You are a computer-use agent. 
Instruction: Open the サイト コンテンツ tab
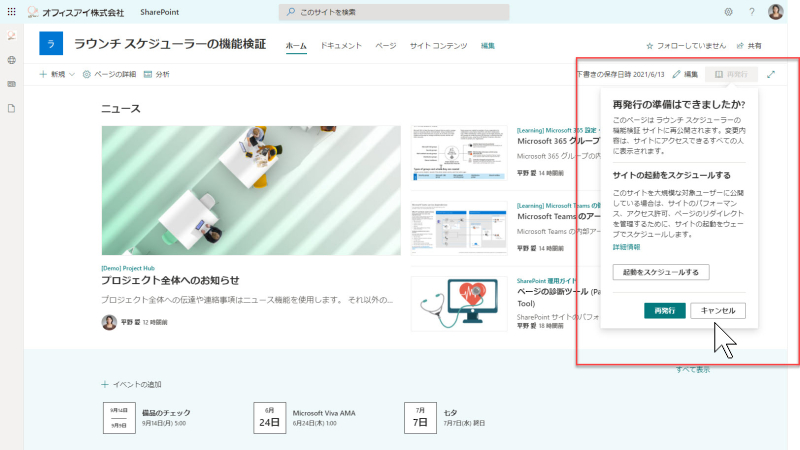(438, 46)
